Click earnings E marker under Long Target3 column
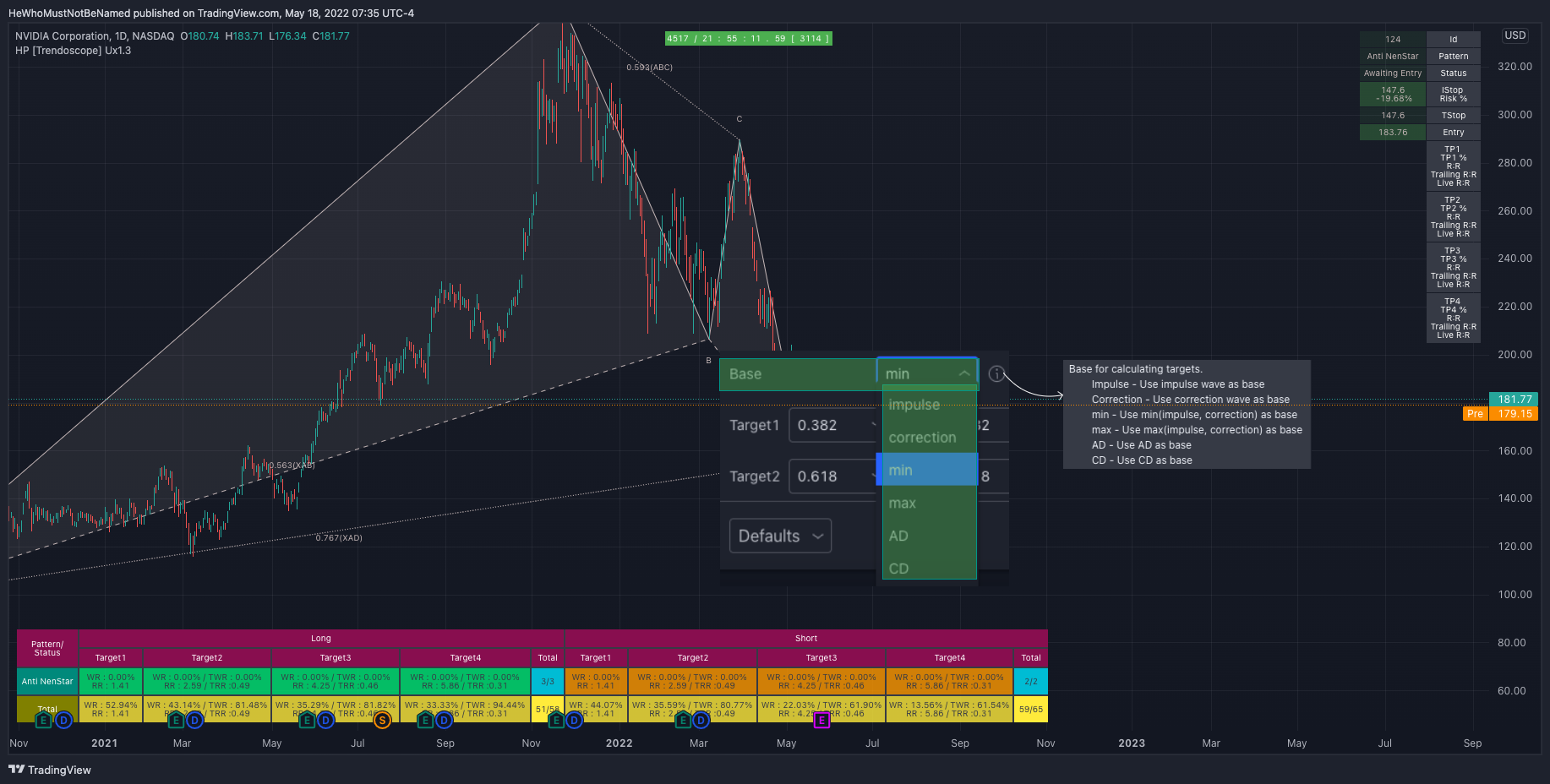The image size is (1550, 784). pyautogui.click(x=306, y=721)
